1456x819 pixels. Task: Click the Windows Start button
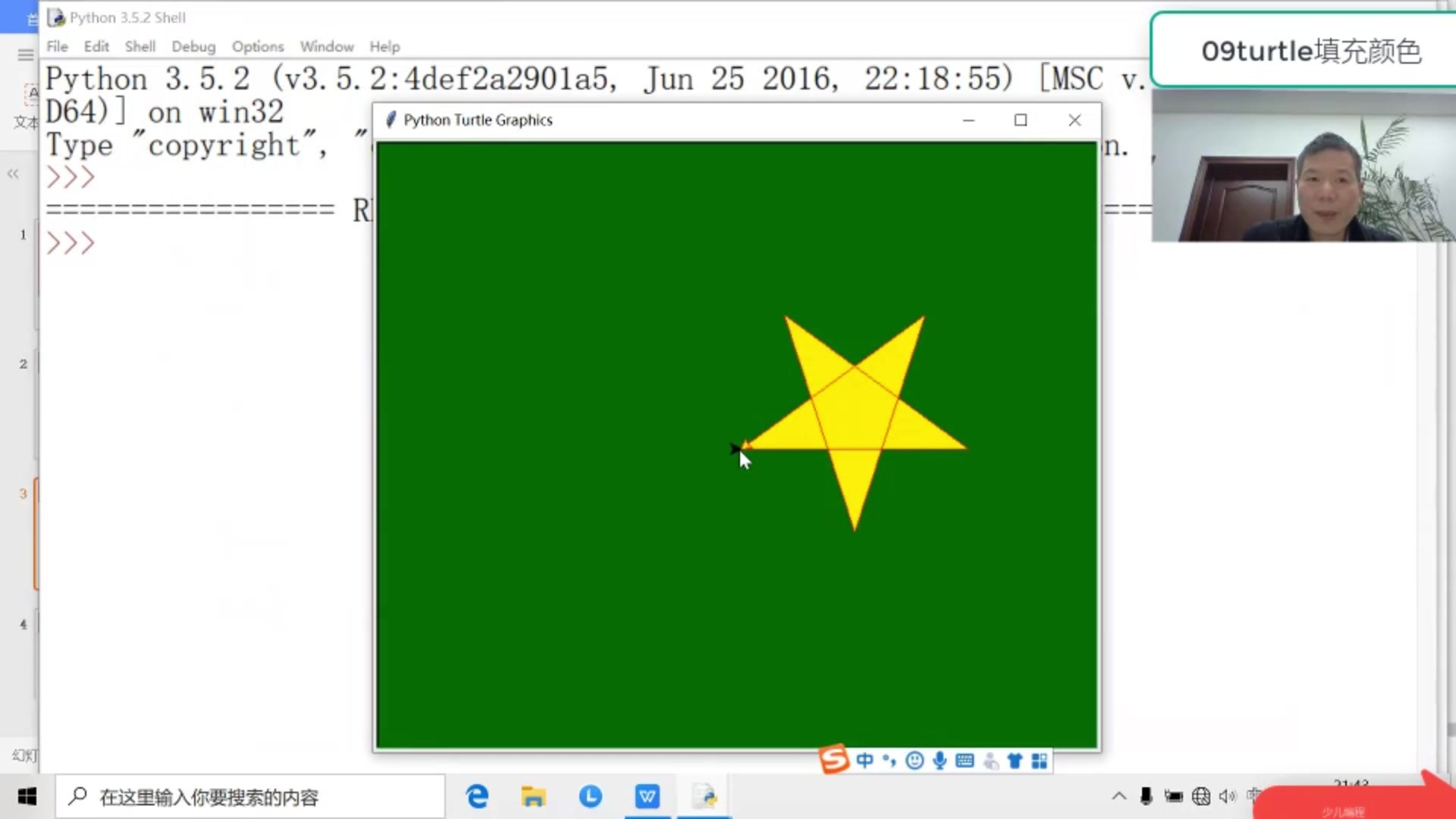[x=27, y=796]
